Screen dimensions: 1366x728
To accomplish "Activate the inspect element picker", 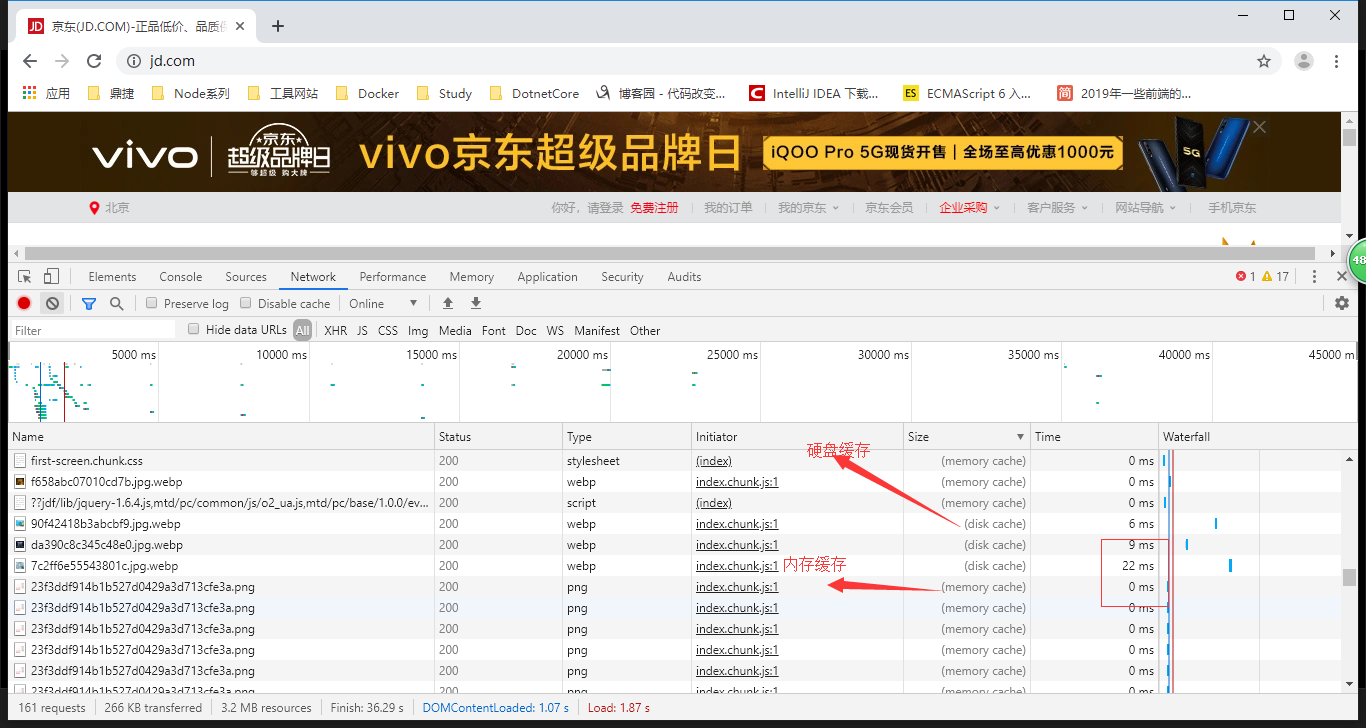I will click(x=25, y=277).
